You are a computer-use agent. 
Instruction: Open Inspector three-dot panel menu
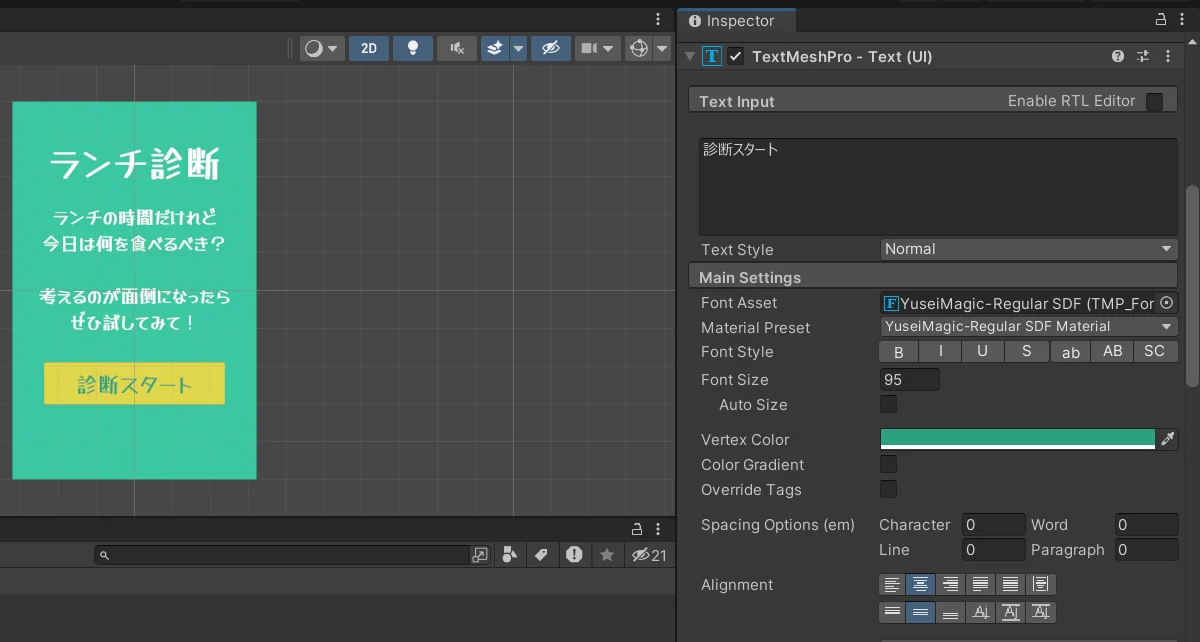click(x=1183, y=20)
